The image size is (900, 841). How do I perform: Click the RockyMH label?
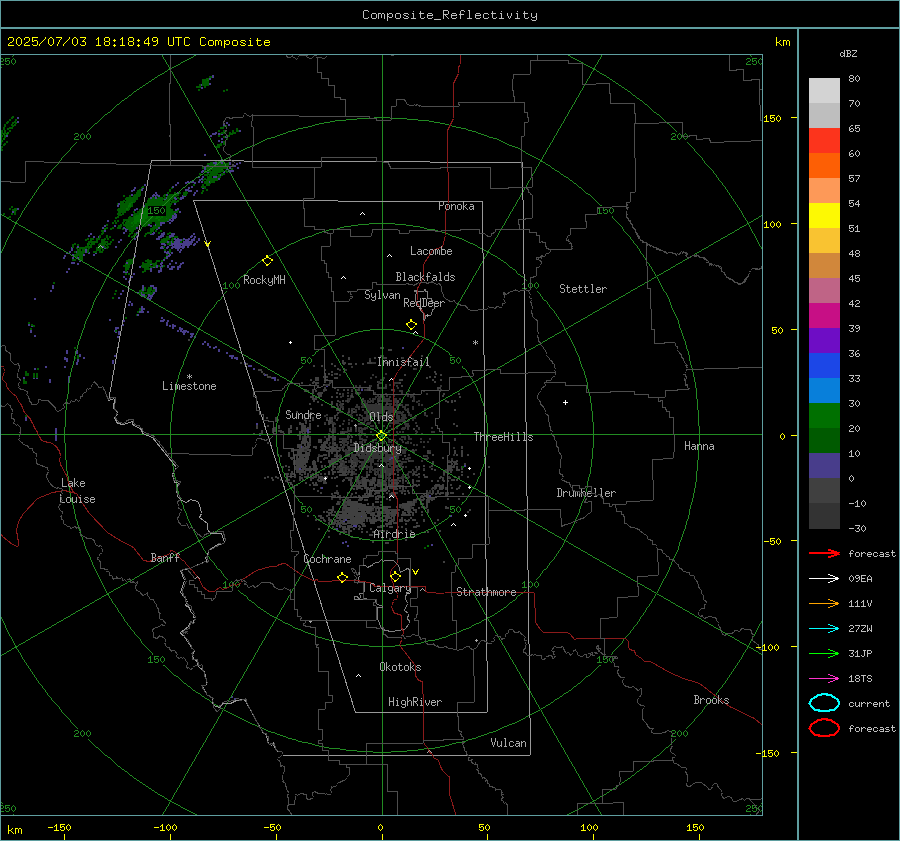(264, 280)
